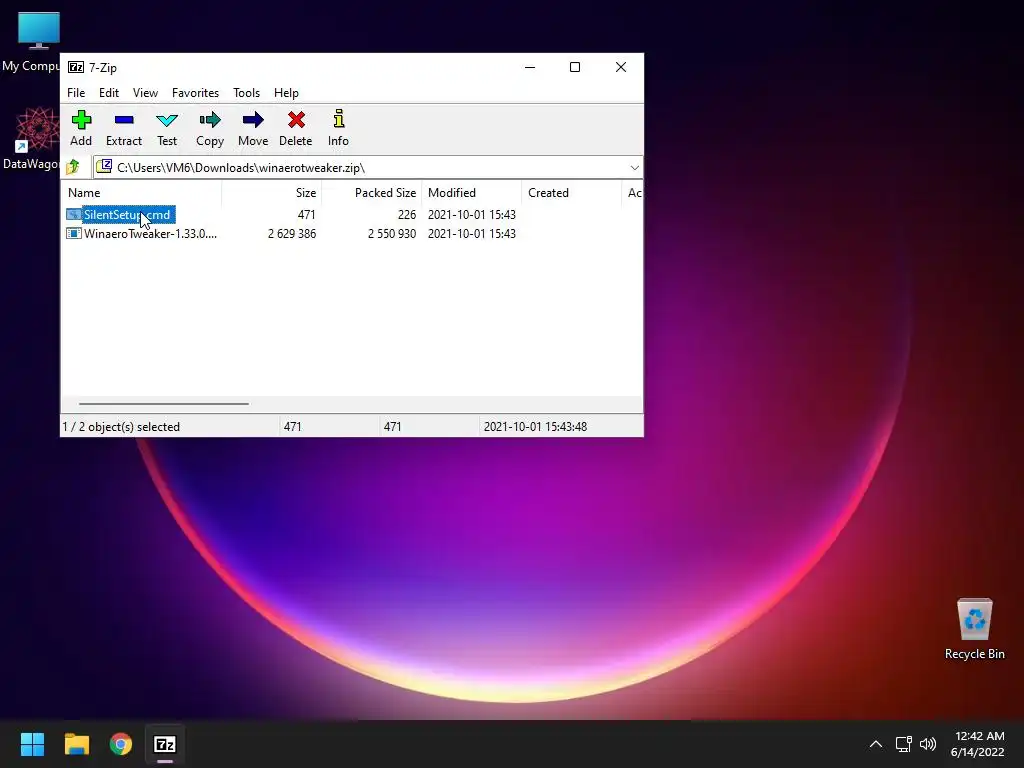
Task: Select the Recycle Bin desktop icon
Action: point(974,629)
